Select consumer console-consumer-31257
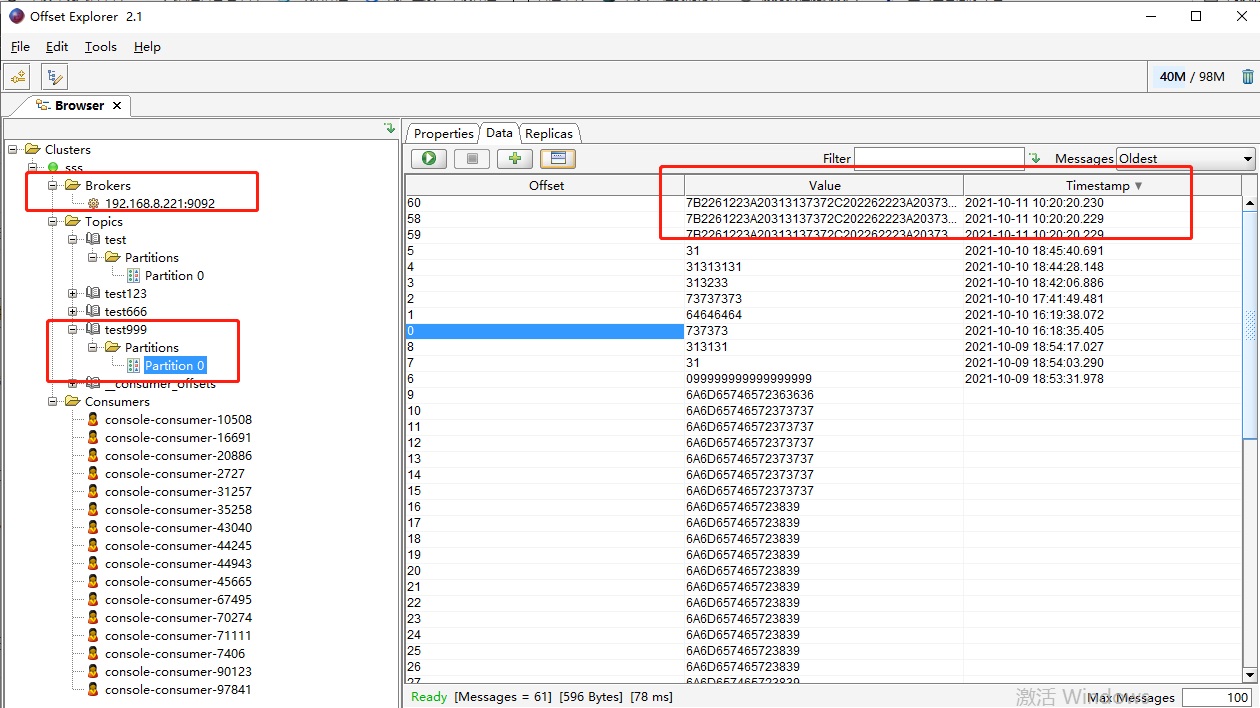This screenshot has width=1260, height=708. (178, 491)
